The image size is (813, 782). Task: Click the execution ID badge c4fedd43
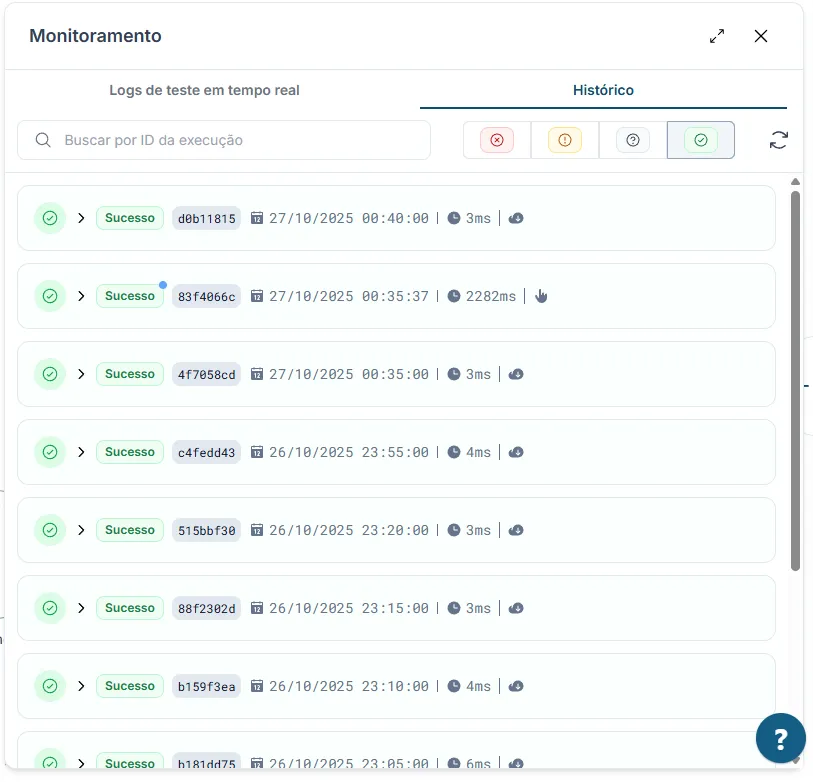206,453
